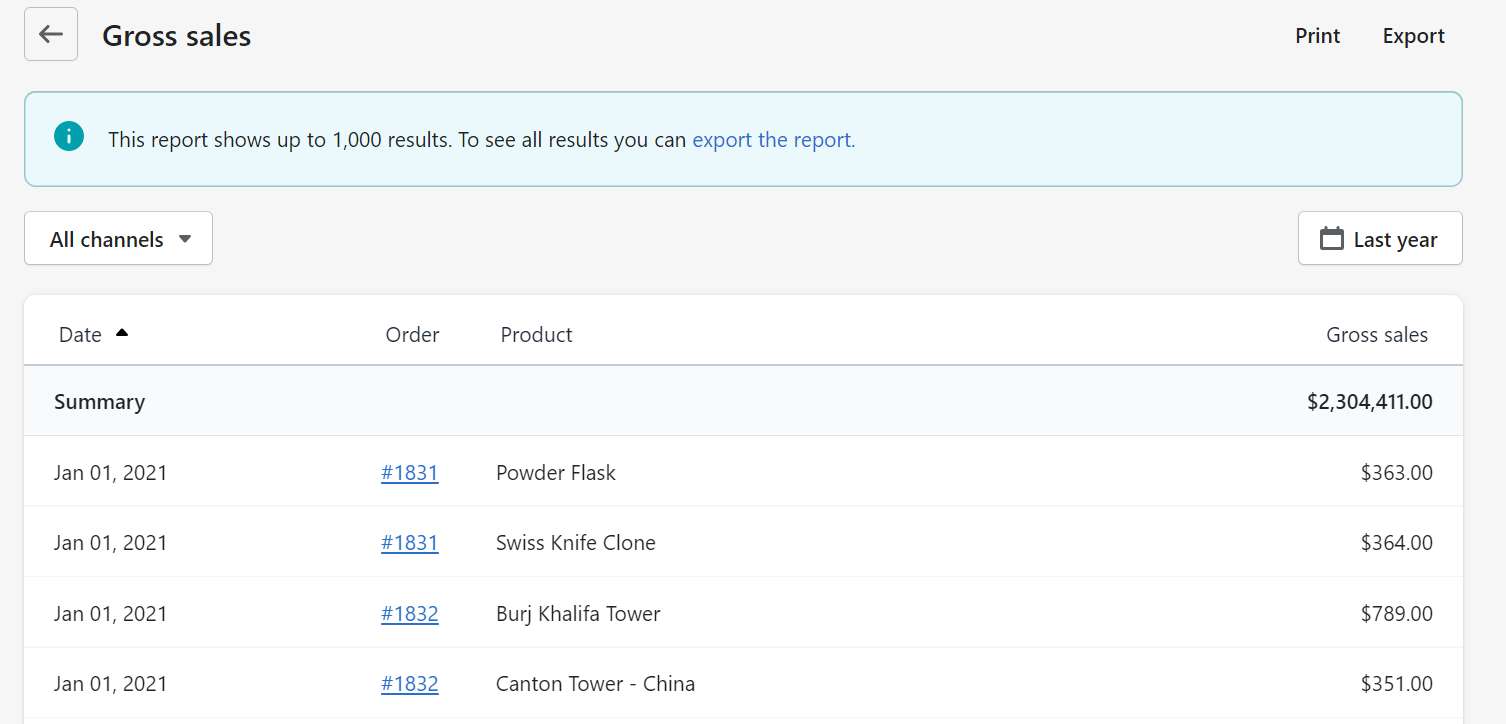Click the Gross sales column header
1506x724 pixels.
coord(1377,335)
